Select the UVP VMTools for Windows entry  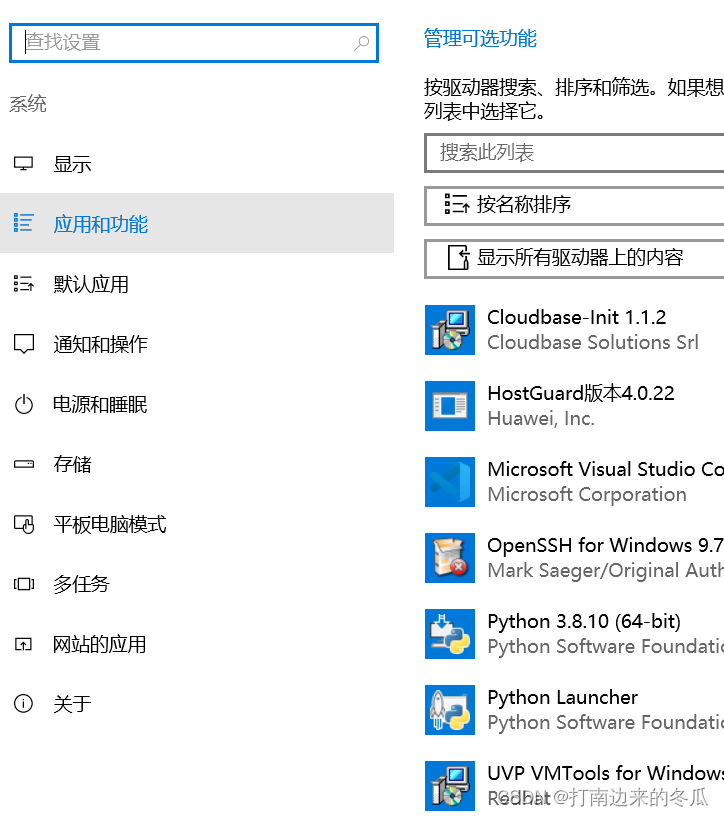[575, 786]
